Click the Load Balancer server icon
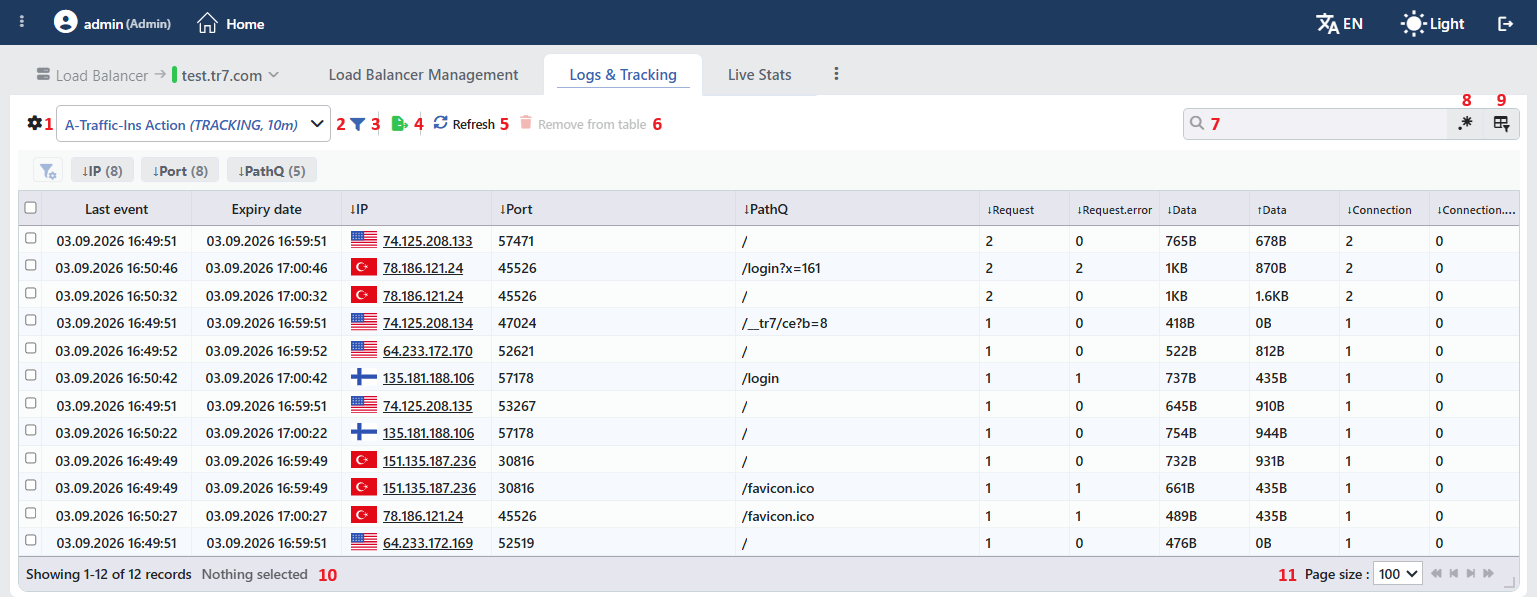Screen dimensions: 1537x597 coord(43,74)
